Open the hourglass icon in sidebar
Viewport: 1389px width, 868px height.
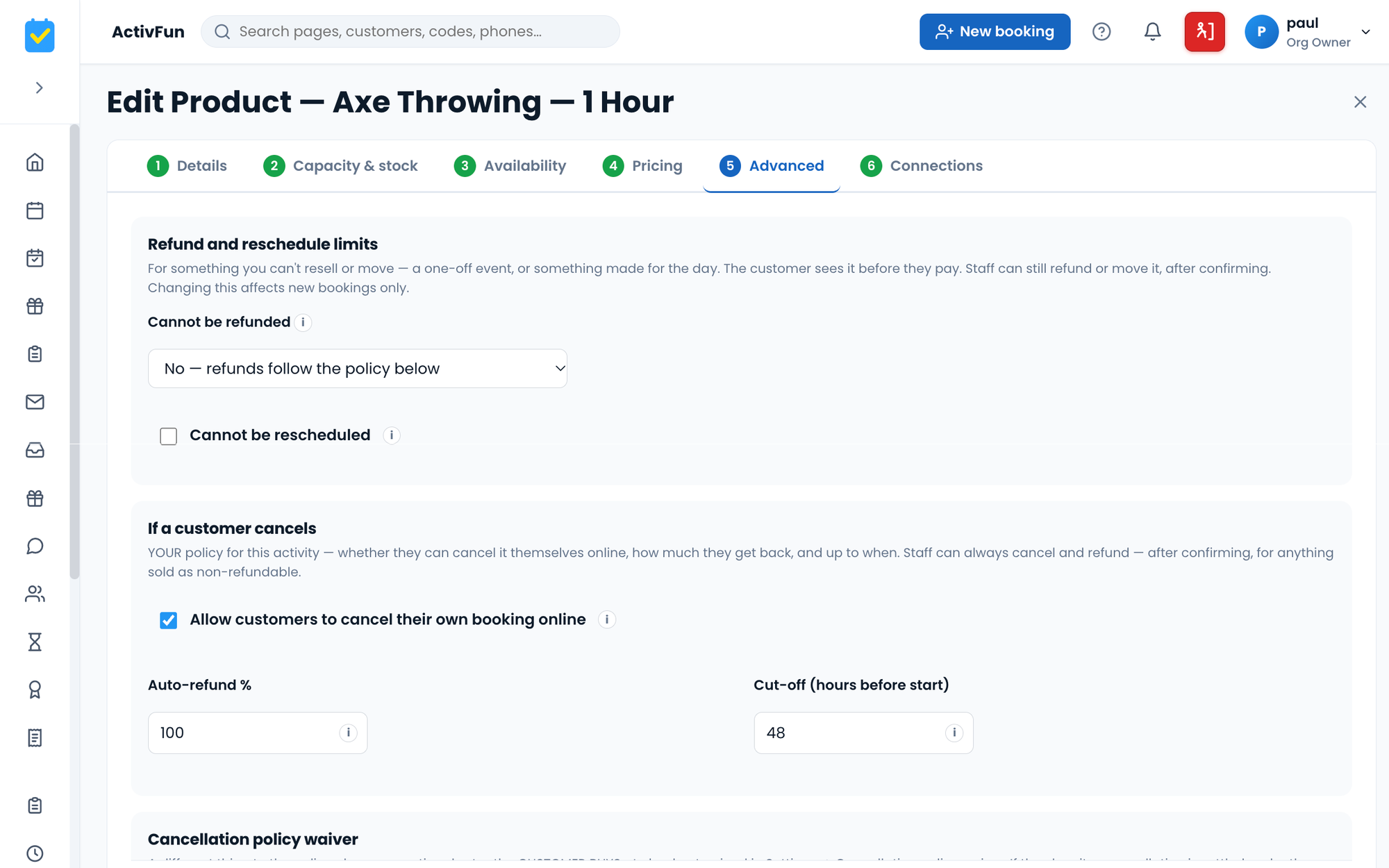[35, 642]
